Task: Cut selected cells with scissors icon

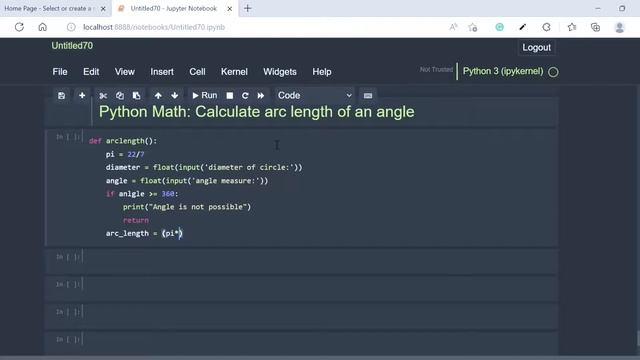Action: coord(103,96)
